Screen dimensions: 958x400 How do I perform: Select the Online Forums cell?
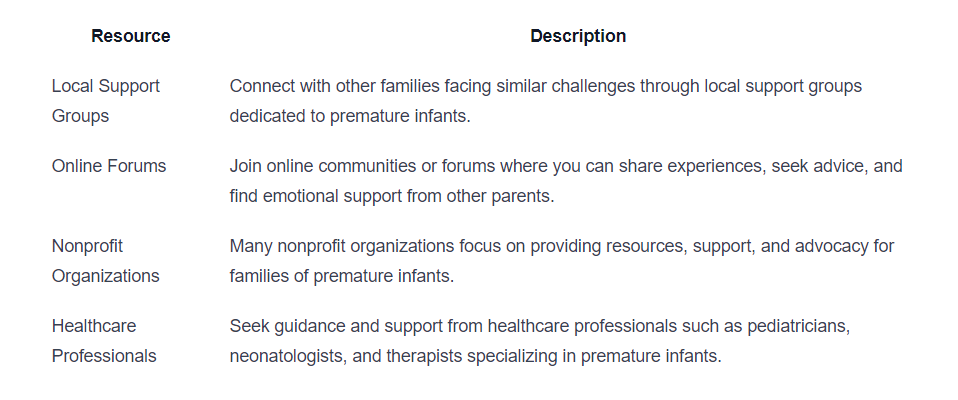[x=109, y=166]
